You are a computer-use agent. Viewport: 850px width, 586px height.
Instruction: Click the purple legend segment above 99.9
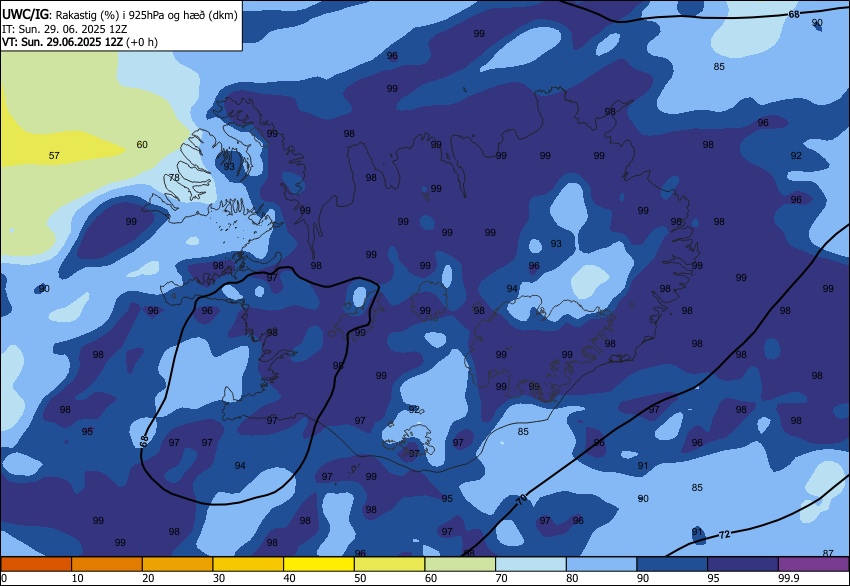pos(814,564)
